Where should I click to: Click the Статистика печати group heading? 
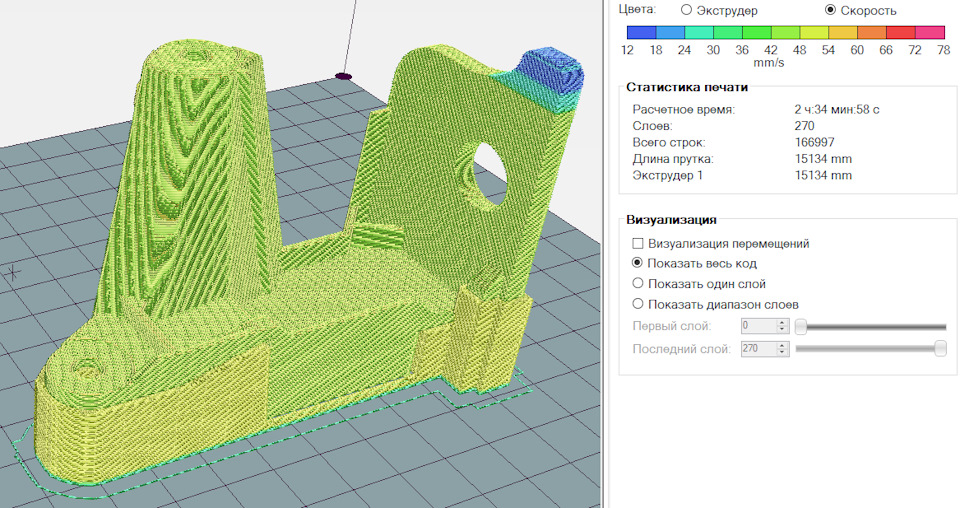point(687,87)
